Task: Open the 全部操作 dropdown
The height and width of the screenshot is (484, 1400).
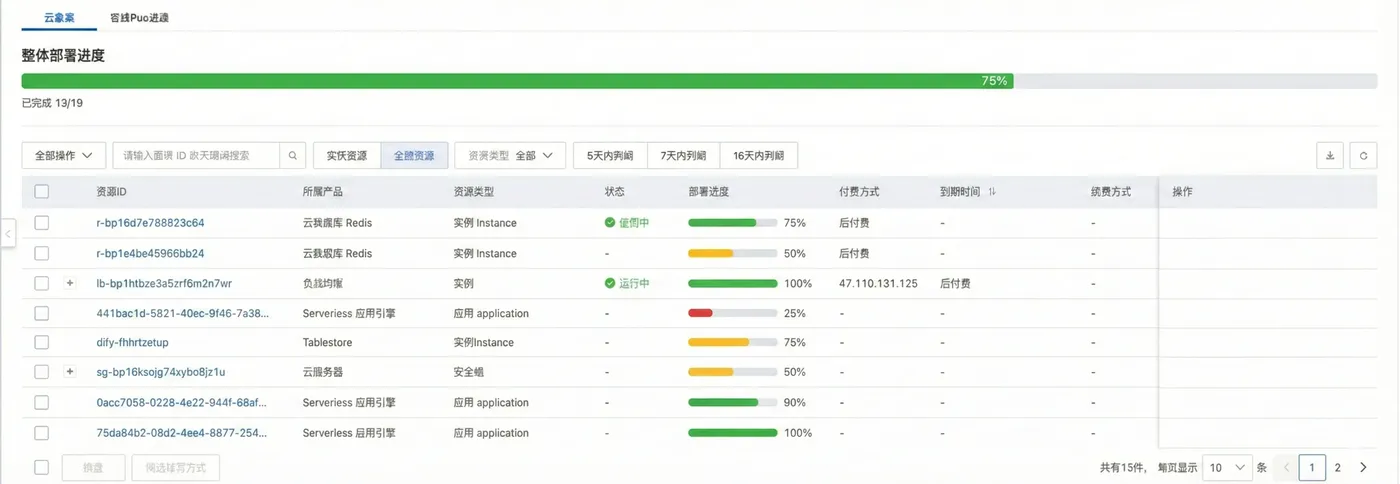Action: click(64, 156)
